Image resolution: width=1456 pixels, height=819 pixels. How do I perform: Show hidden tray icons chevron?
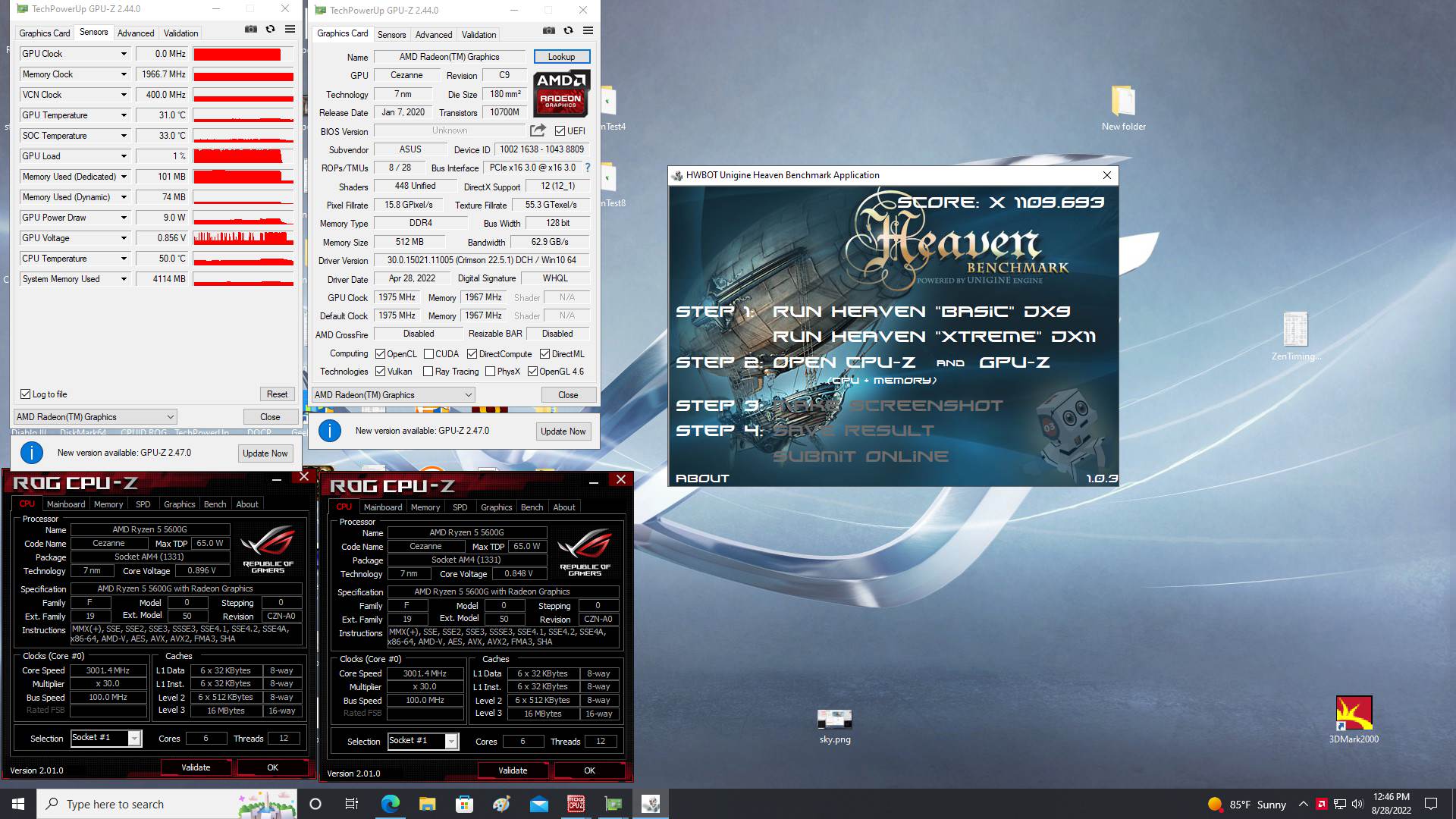coord(1303,804)
